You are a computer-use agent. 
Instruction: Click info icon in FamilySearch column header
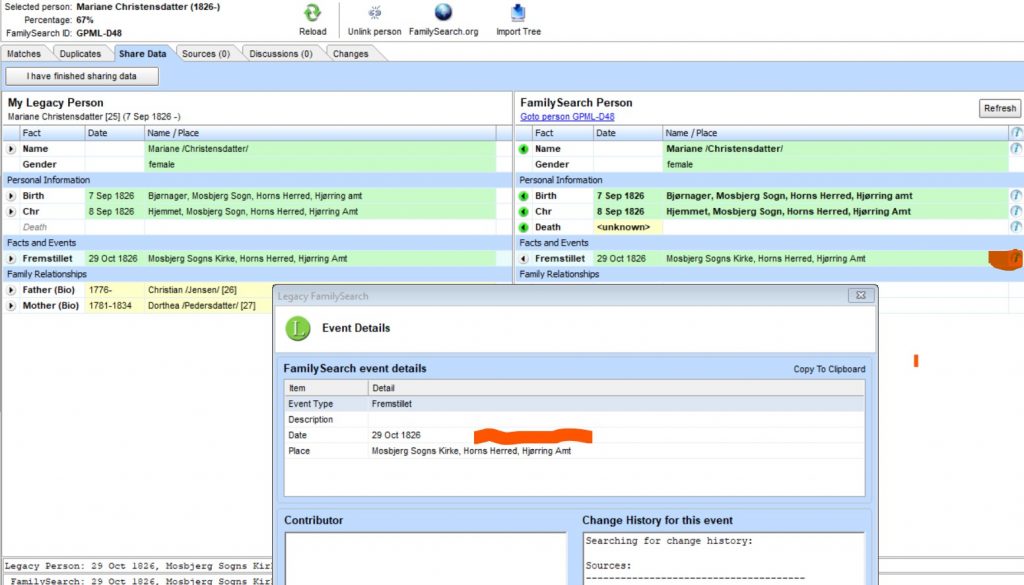coord(1016,133)
